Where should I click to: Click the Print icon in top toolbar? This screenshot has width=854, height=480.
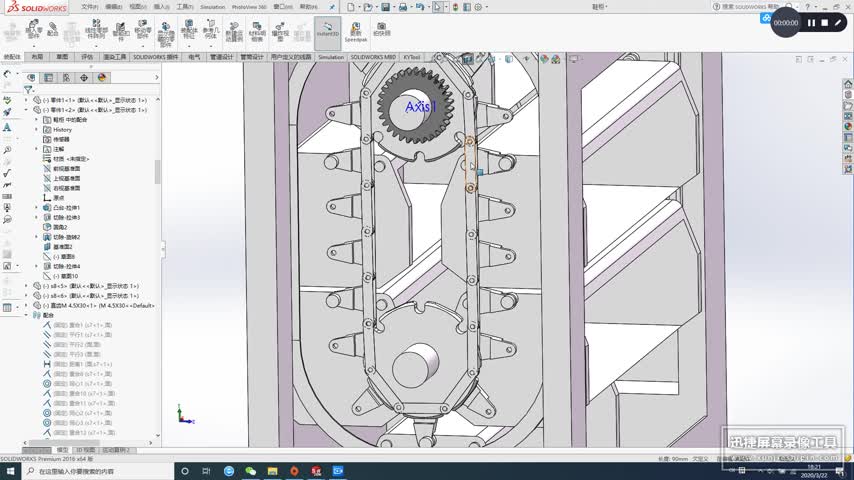click(x=402, y=6)
